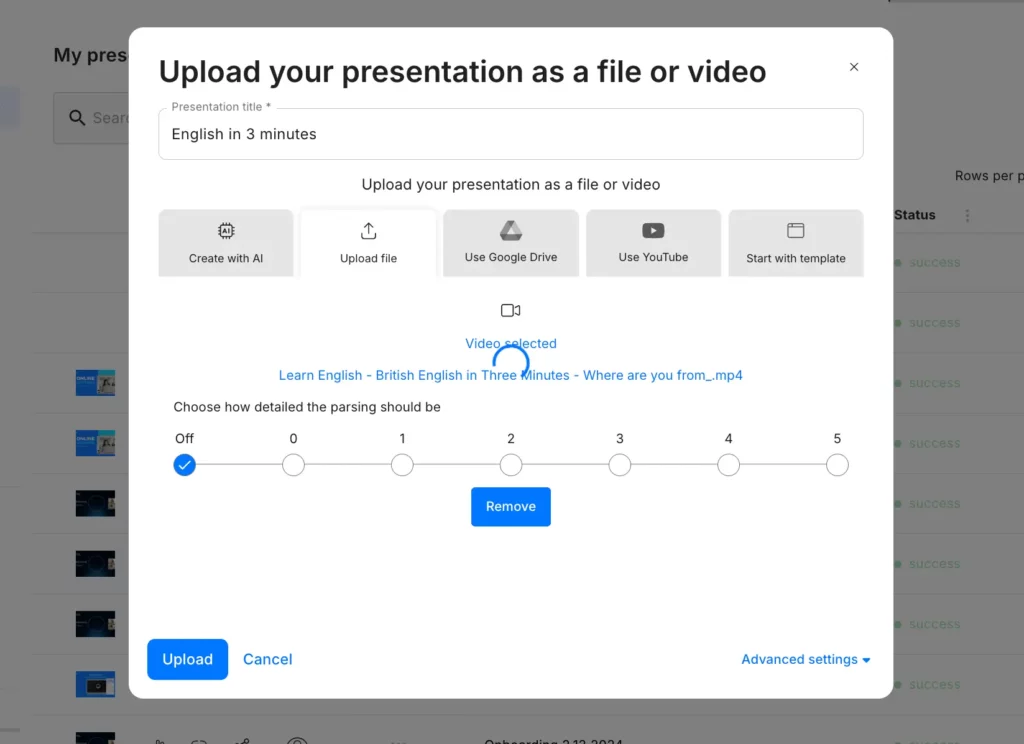Set parsing detail to level 0
This screenshot has width=1024, height=744.
(293, 465)
